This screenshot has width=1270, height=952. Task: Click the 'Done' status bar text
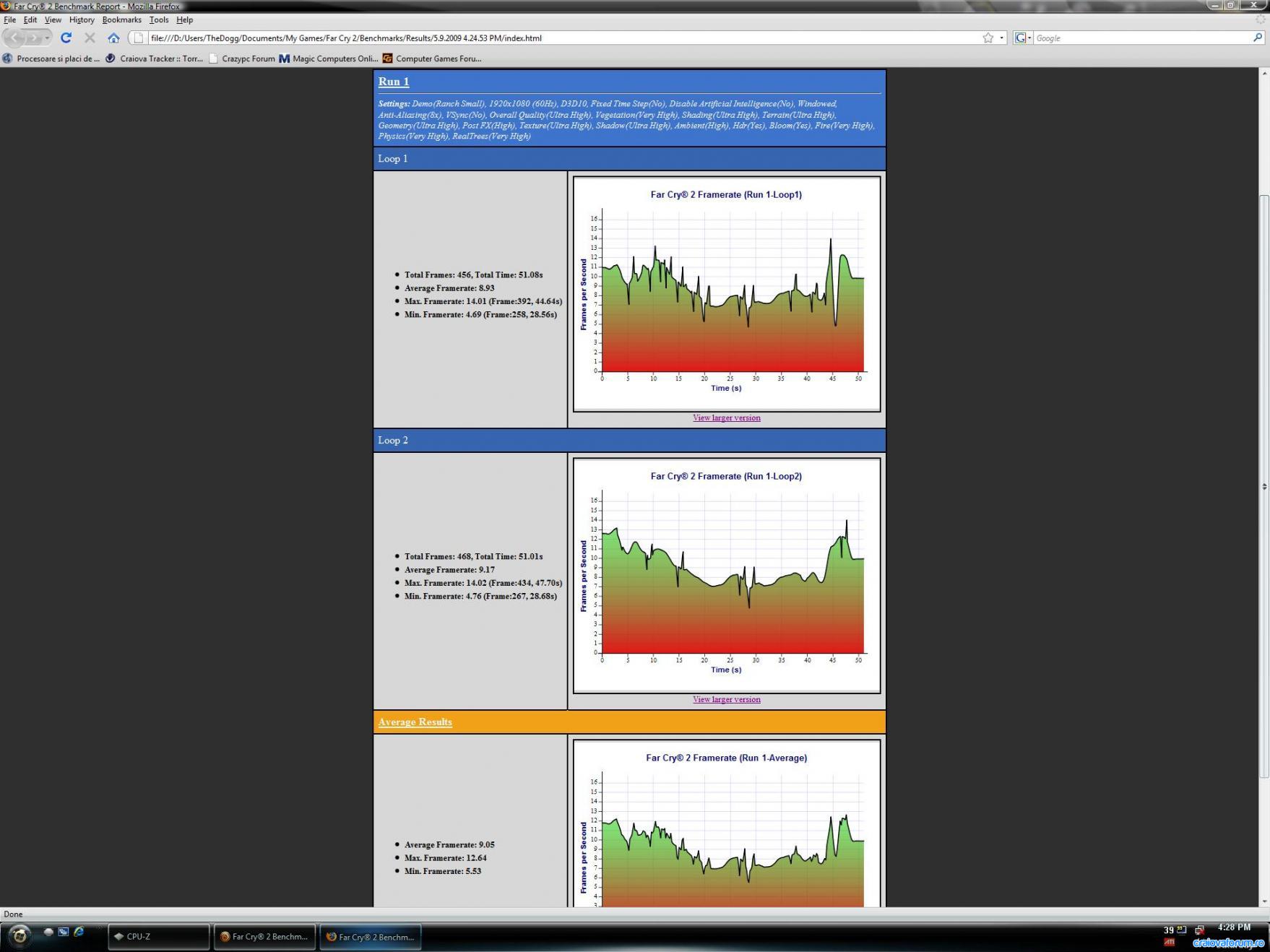pos(13,914)
